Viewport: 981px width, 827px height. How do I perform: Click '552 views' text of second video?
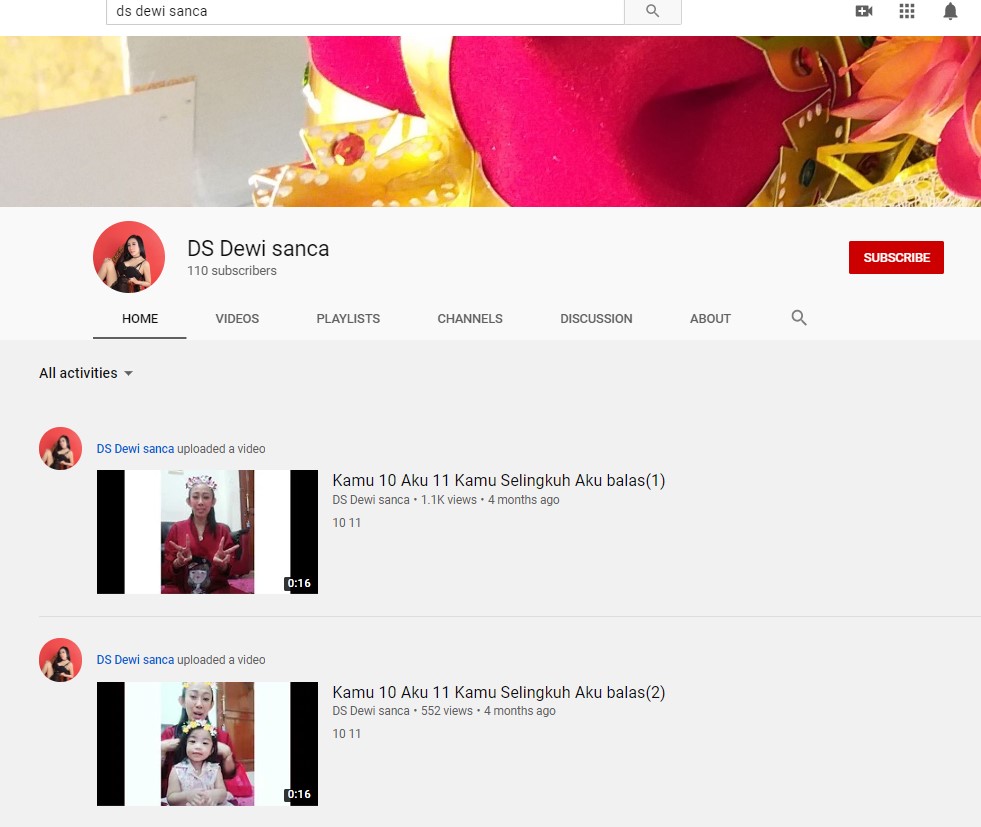(447, 711)
